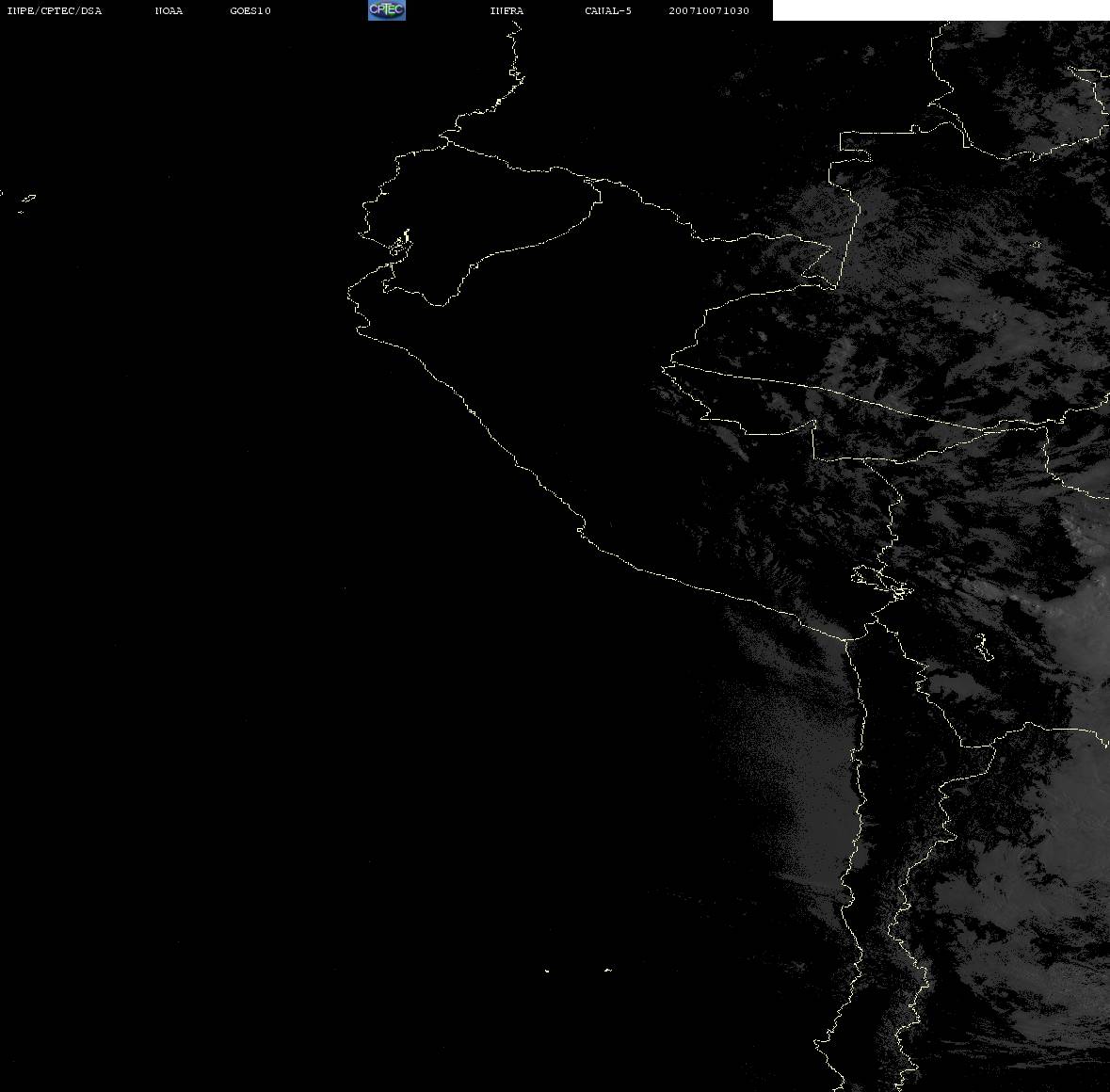Click the GOES10 satellite label

[x=250, y=10]
